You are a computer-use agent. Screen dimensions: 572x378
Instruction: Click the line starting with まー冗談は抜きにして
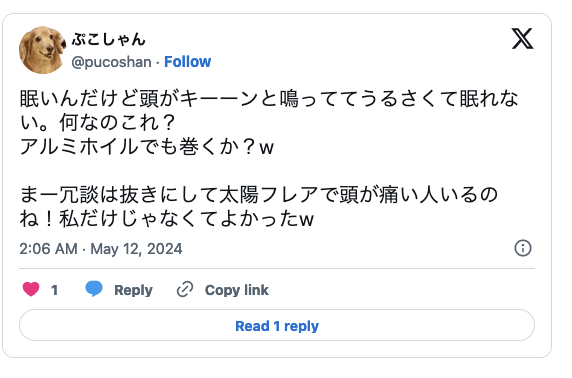[x=259, y=194]
